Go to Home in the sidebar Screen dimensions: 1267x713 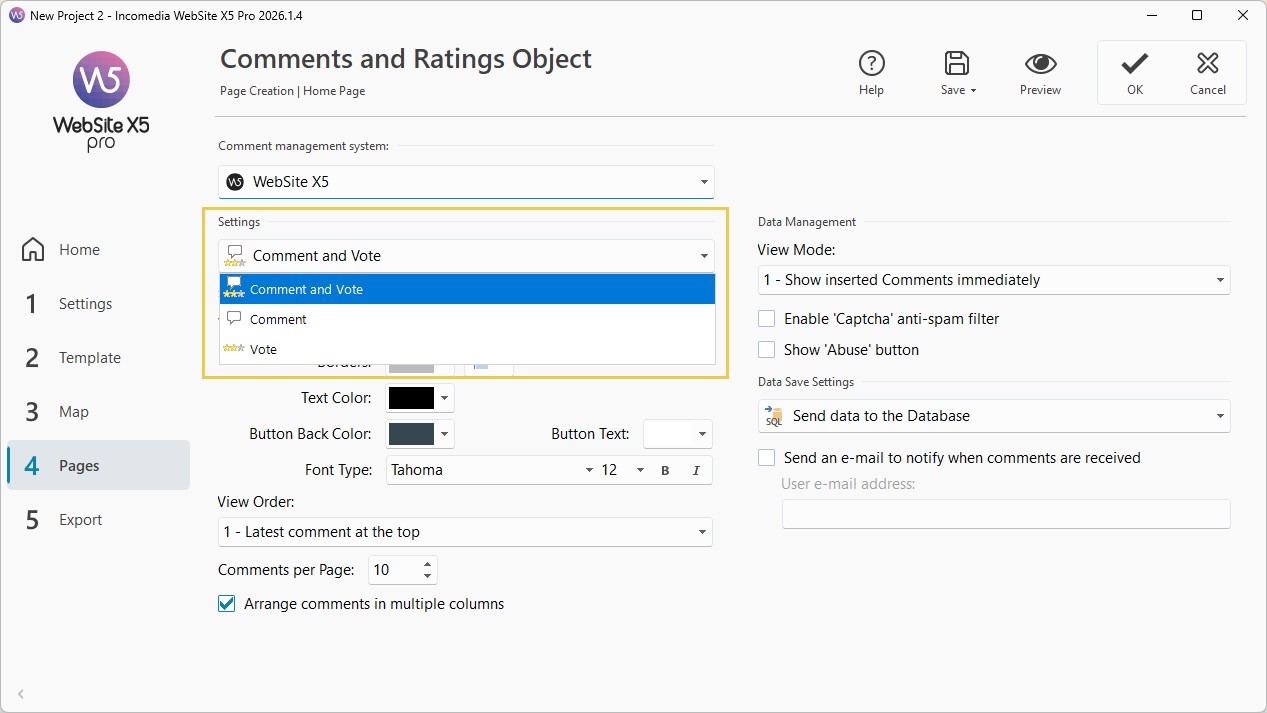click(78, 250)
